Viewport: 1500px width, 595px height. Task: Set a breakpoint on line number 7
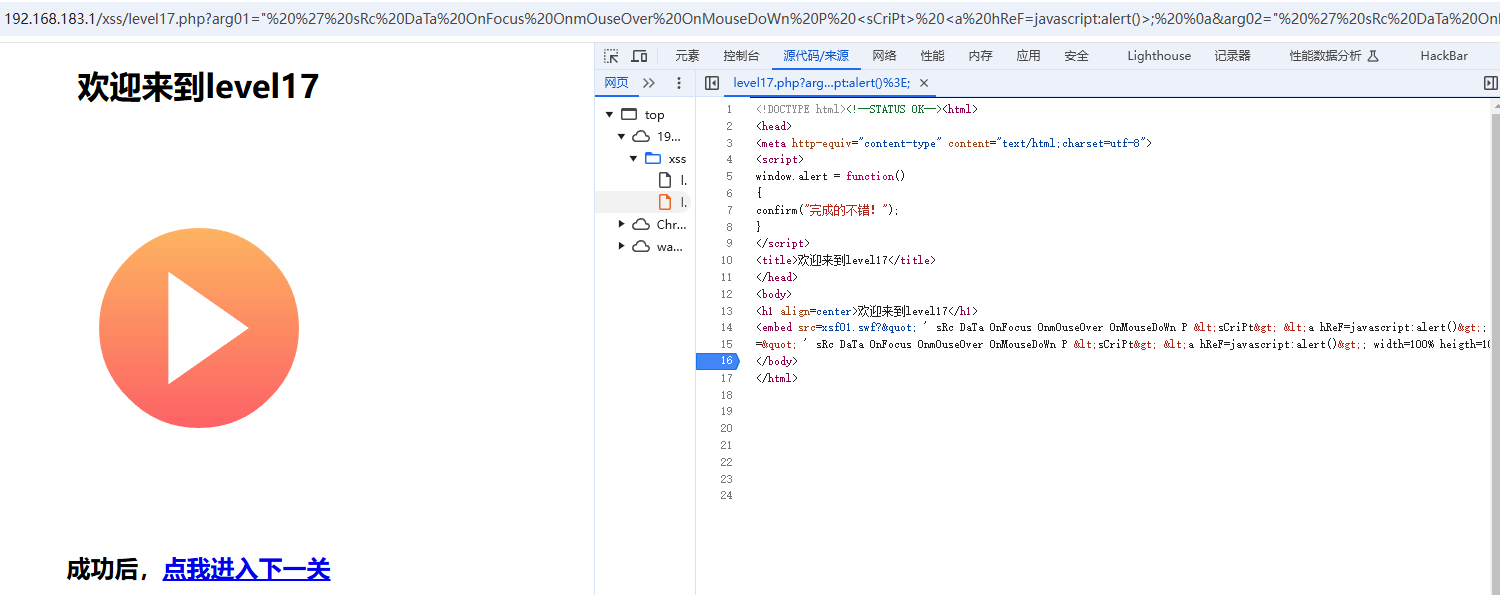pos(729,210)
